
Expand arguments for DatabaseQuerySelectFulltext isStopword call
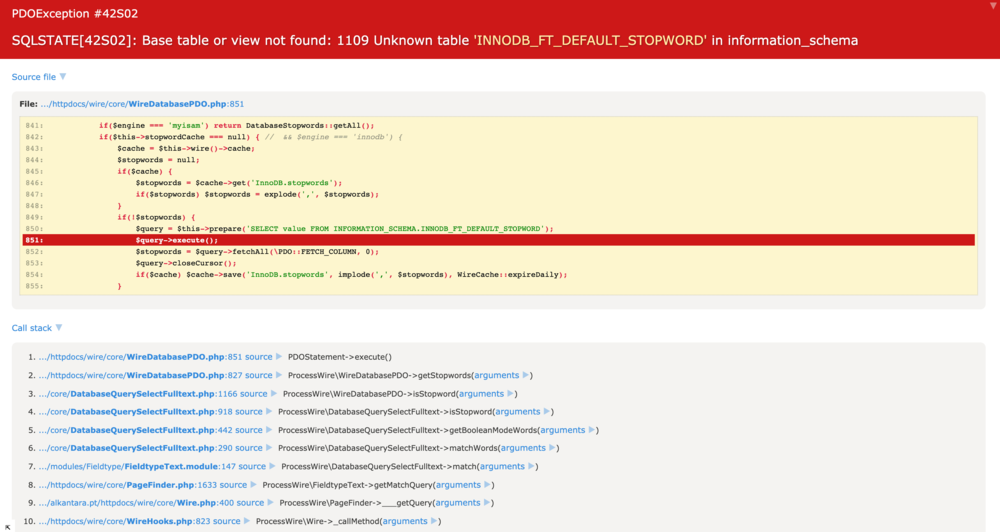point(518,412)
